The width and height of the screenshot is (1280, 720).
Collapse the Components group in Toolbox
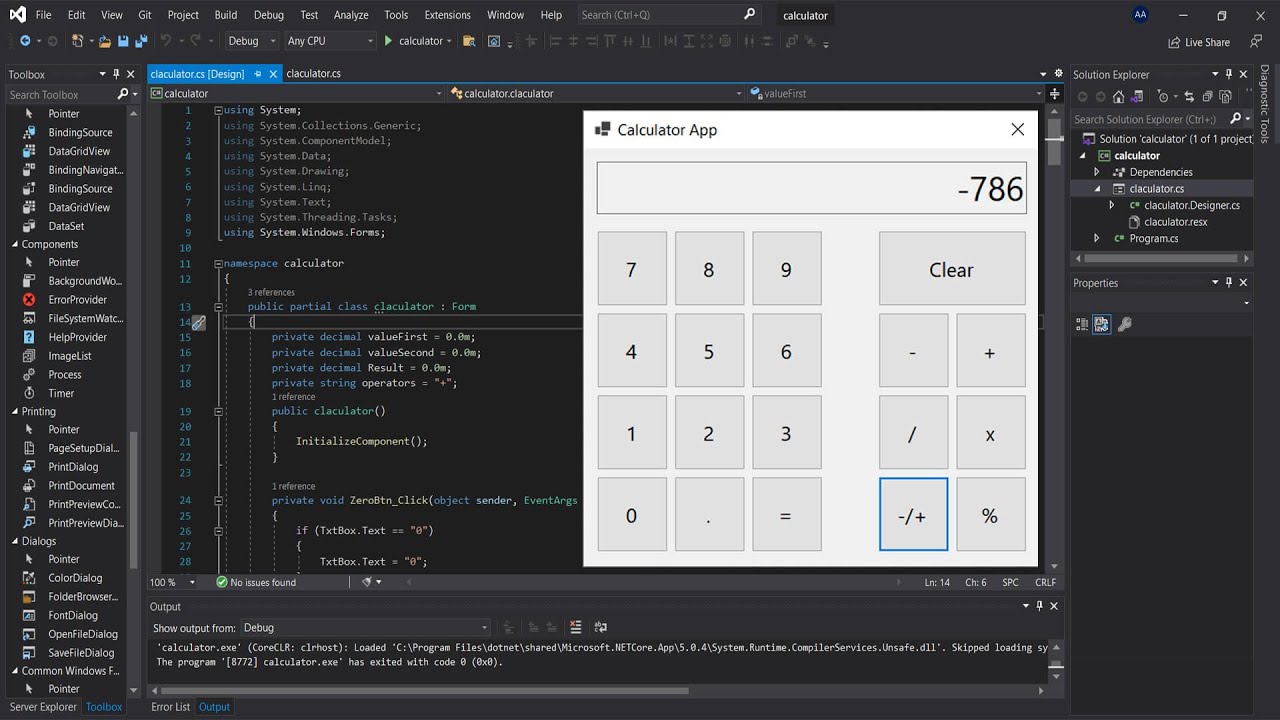point(15,244)
